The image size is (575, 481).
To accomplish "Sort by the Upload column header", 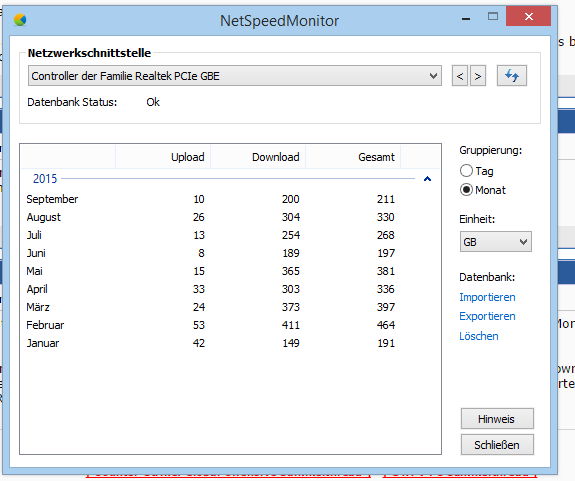I will pyautogui.click(x=163, y=157).
